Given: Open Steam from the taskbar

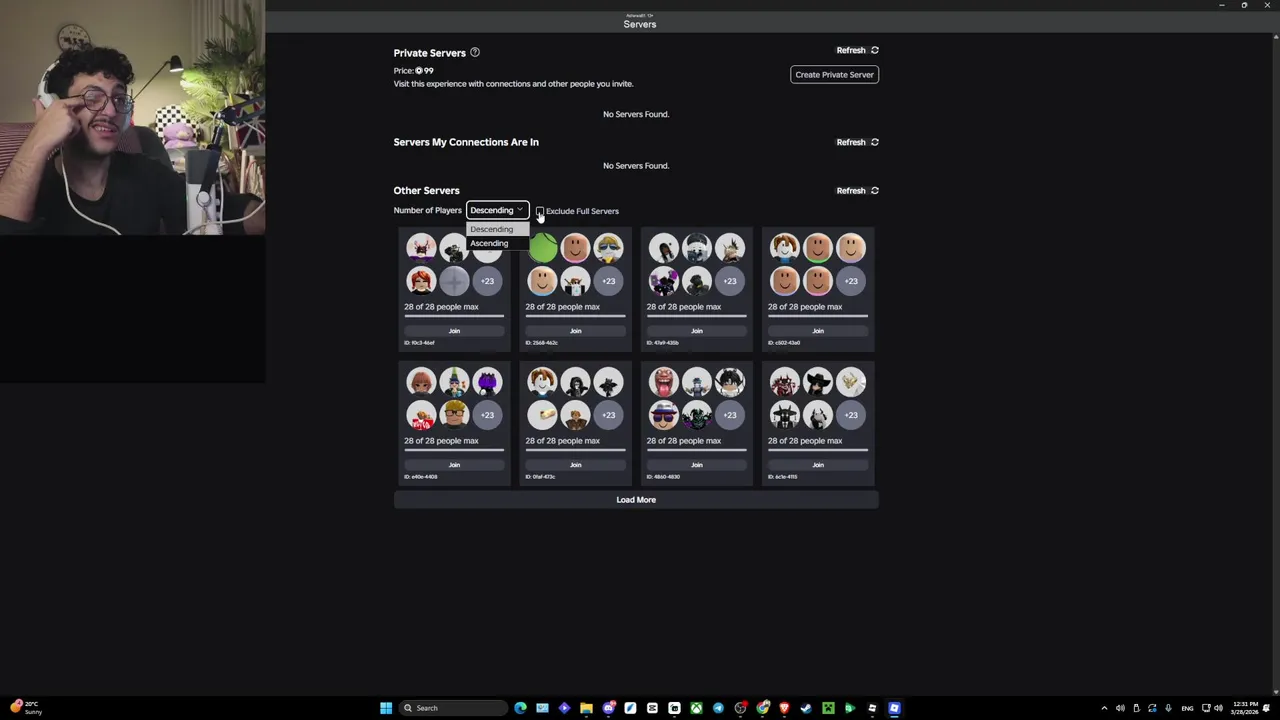Looking at the screenshot, I should coord(806,708).
